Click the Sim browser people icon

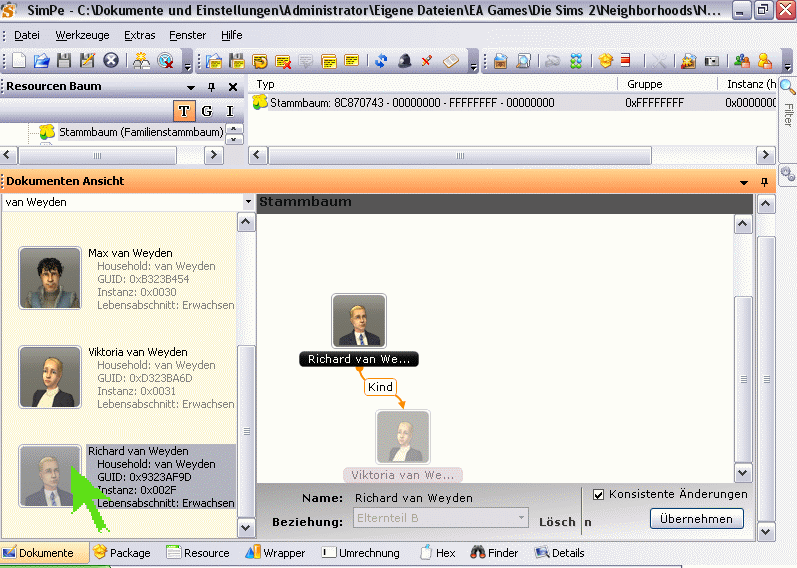coord(742,61)
